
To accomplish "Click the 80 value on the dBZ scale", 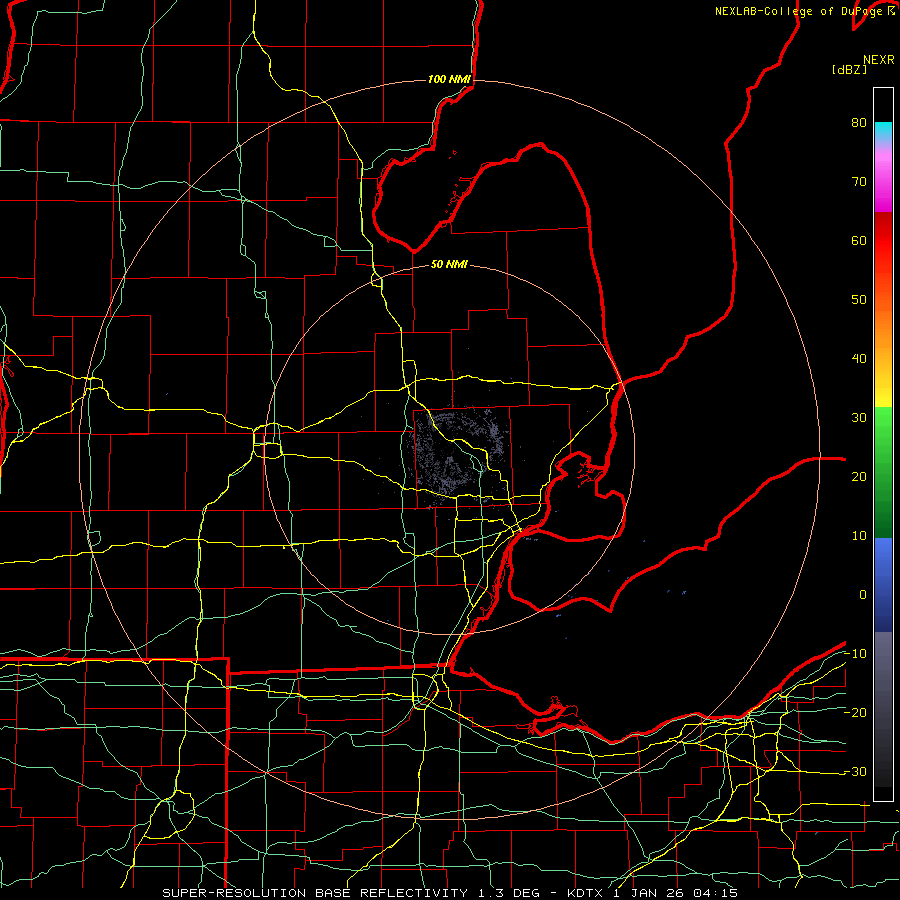I will coord(859,123).
